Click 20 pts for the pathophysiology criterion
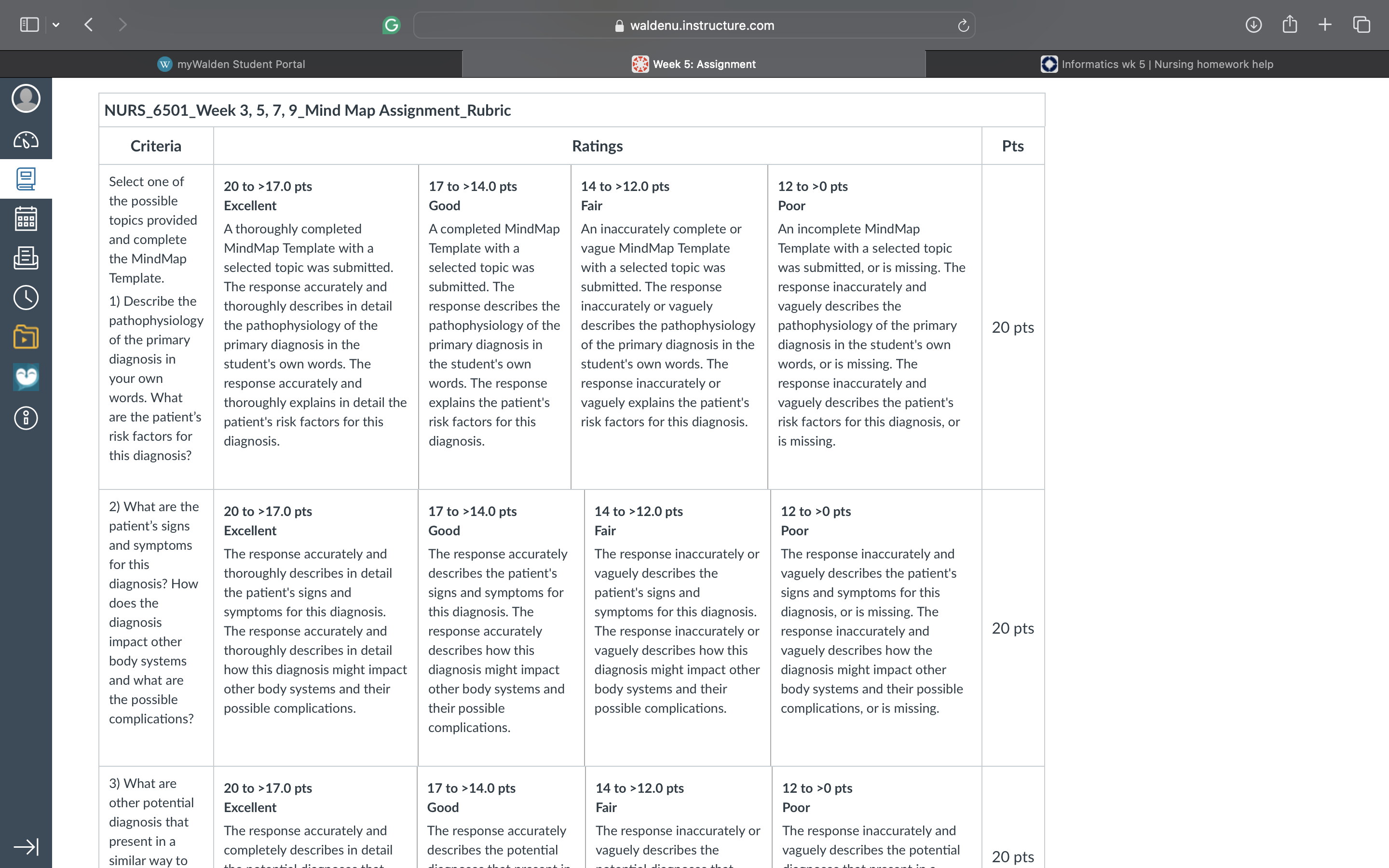Viewport: 1389px width, 868px height. 1012,327
